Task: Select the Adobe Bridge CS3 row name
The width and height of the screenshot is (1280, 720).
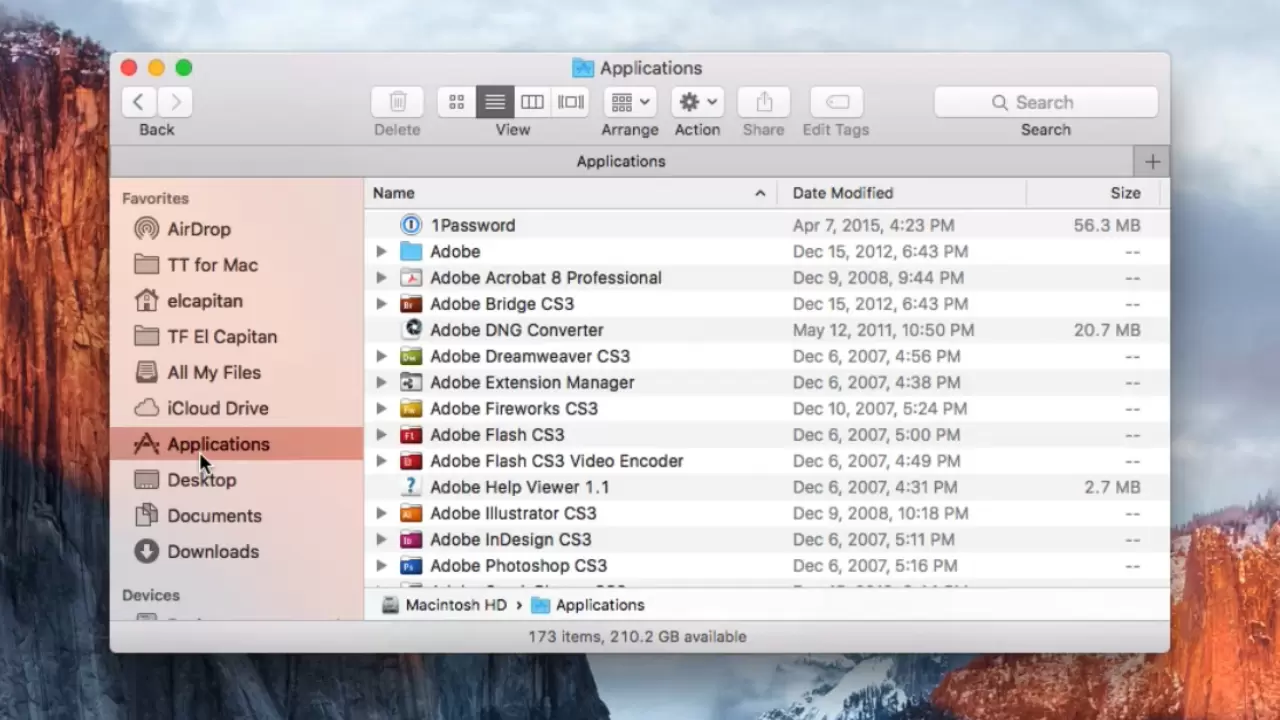Action: click(x=502, y=304)
